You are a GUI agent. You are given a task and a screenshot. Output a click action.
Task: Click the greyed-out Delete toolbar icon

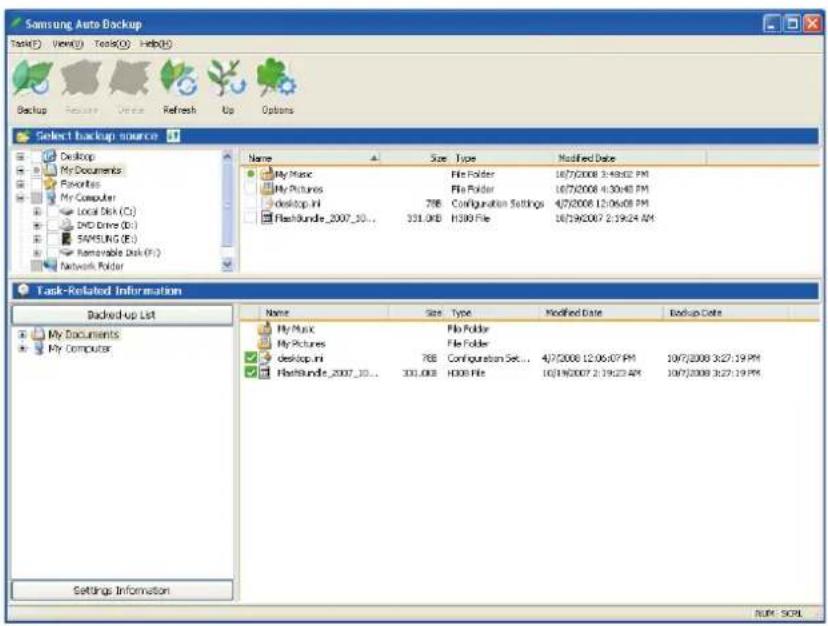(x=130, y=78)
